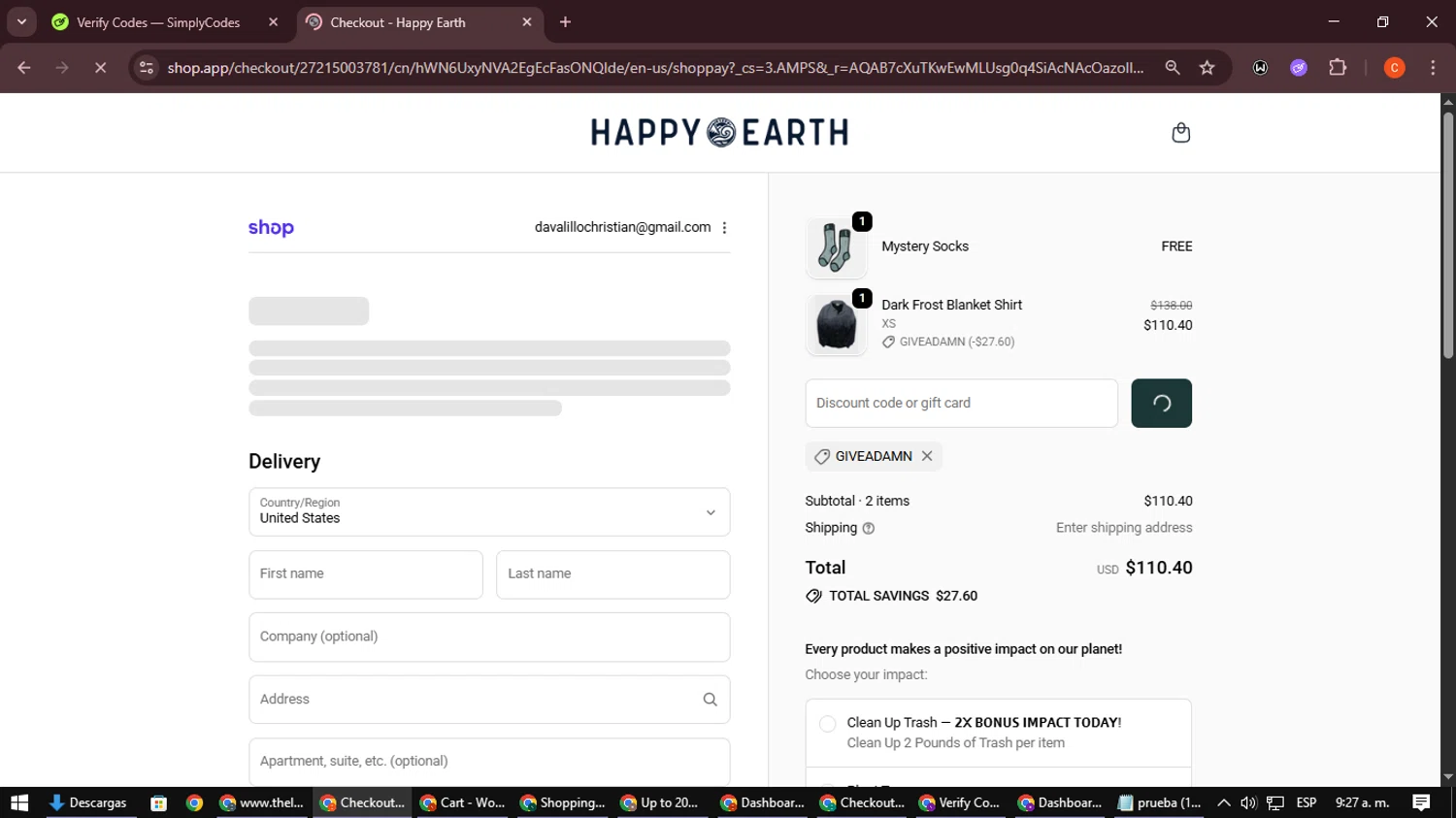Open the account options three-dot menu

pyautogui.click(x=724, y=228)
